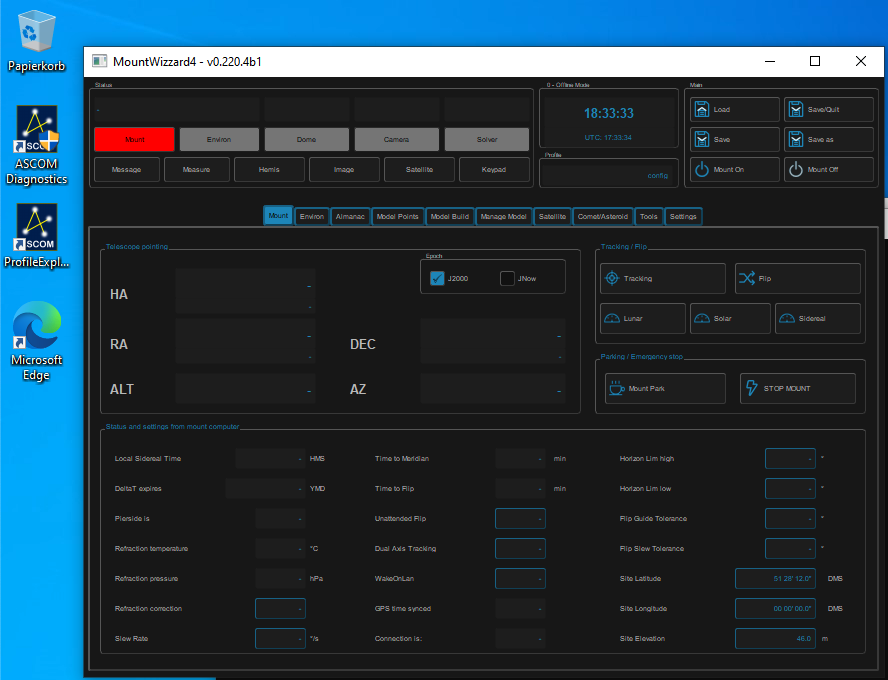Click the Dome status button
This screenshot has height=680, width=888.
tap(306, 139)
